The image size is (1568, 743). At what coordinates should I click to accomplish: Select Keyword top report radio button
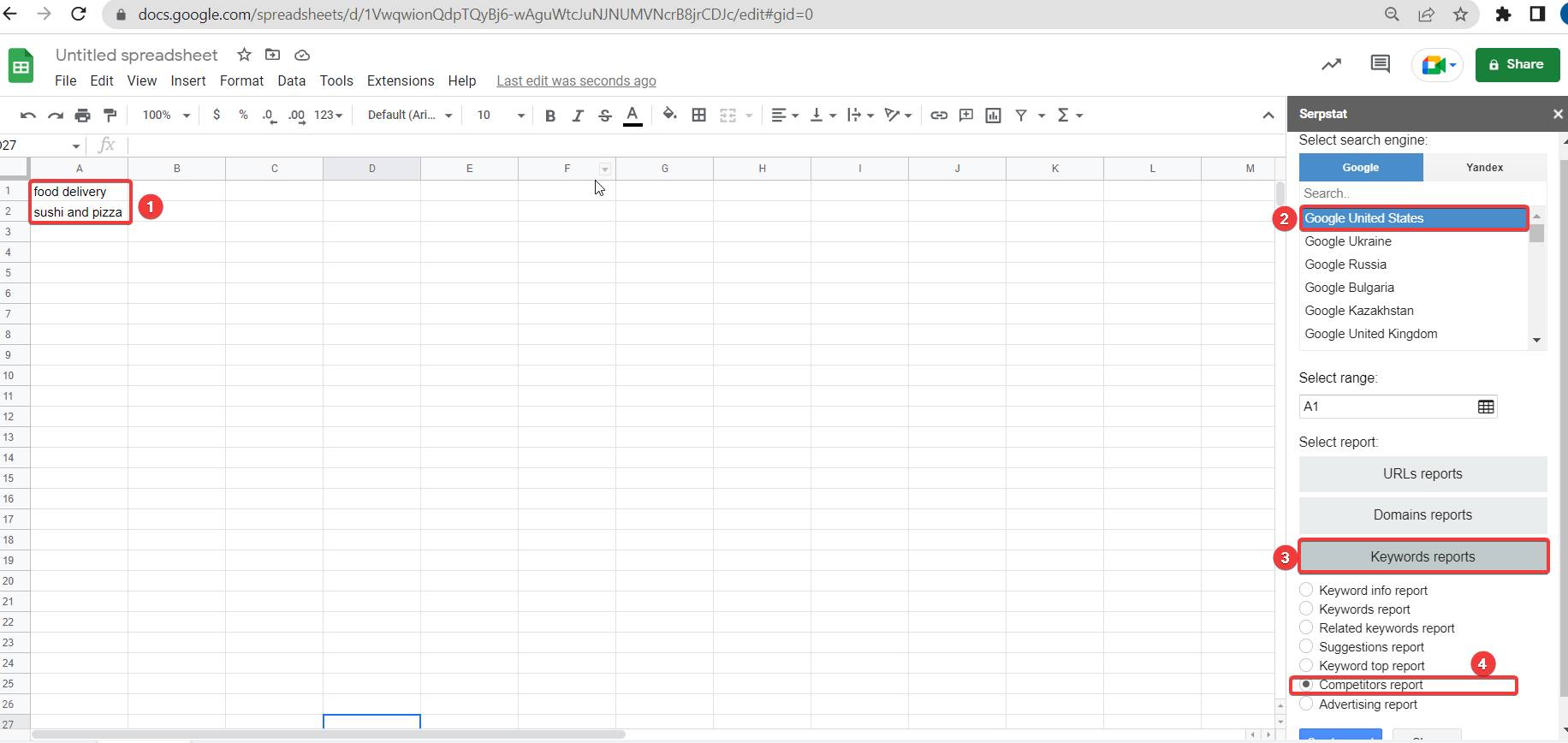[x=1306, y=665]
